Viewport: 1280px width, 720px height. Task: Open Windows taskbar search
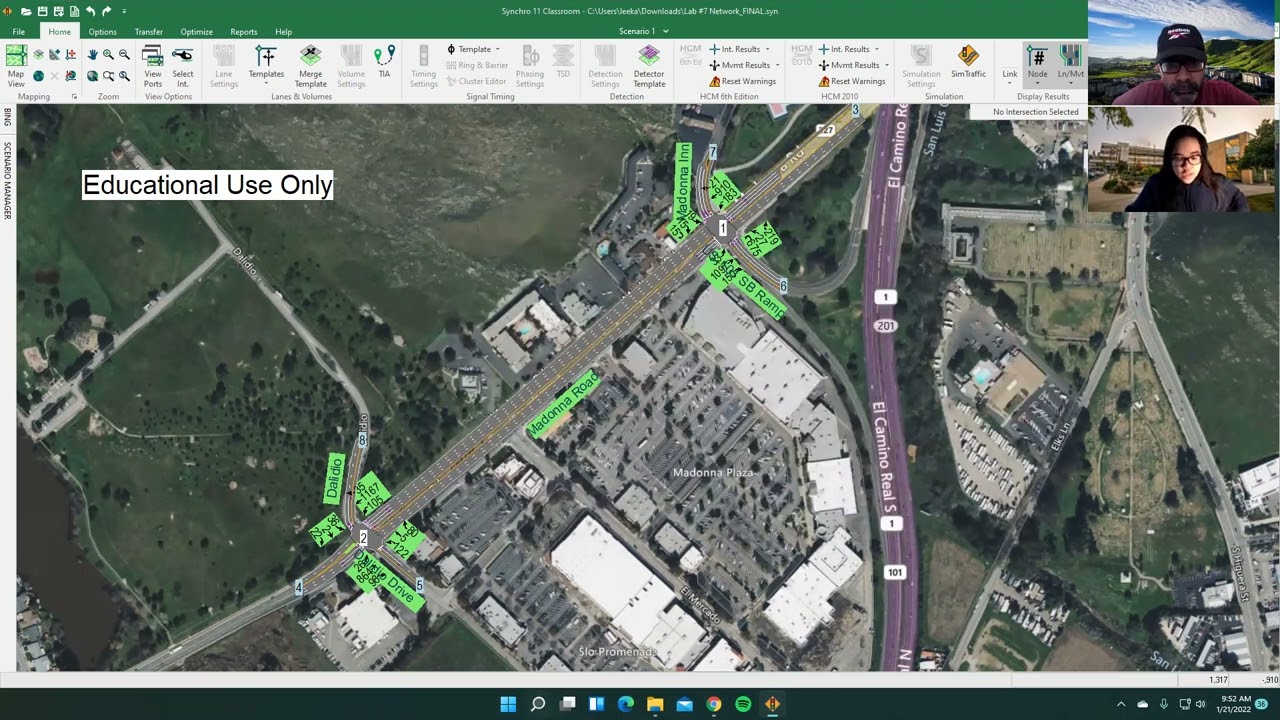click(538, 704)
